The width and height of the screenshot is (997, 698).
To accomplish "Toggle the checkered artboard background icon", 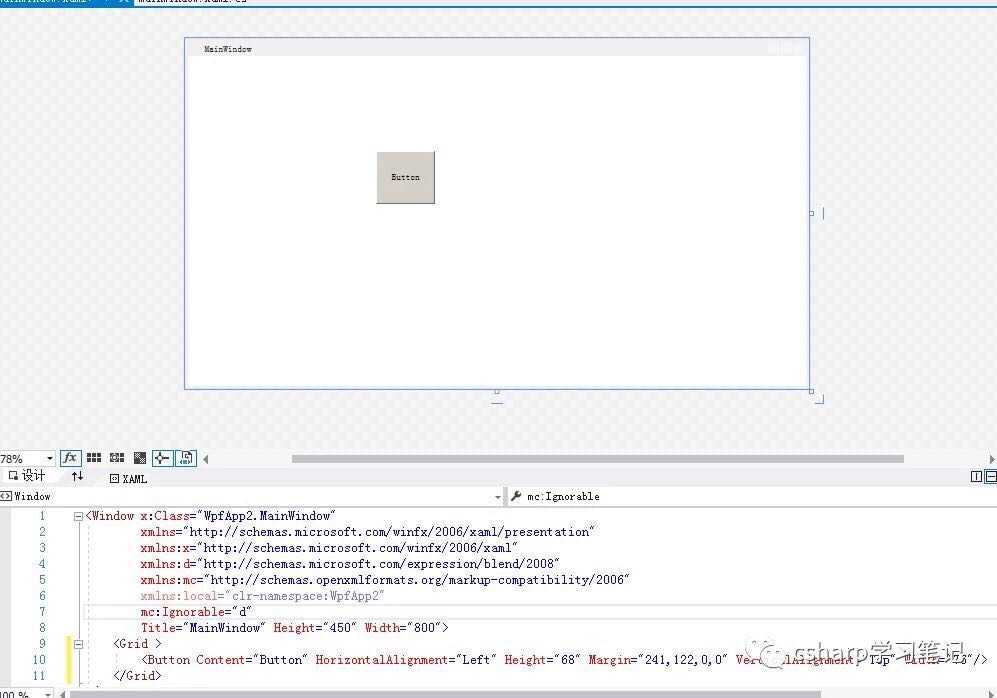I will pos(140,458).
